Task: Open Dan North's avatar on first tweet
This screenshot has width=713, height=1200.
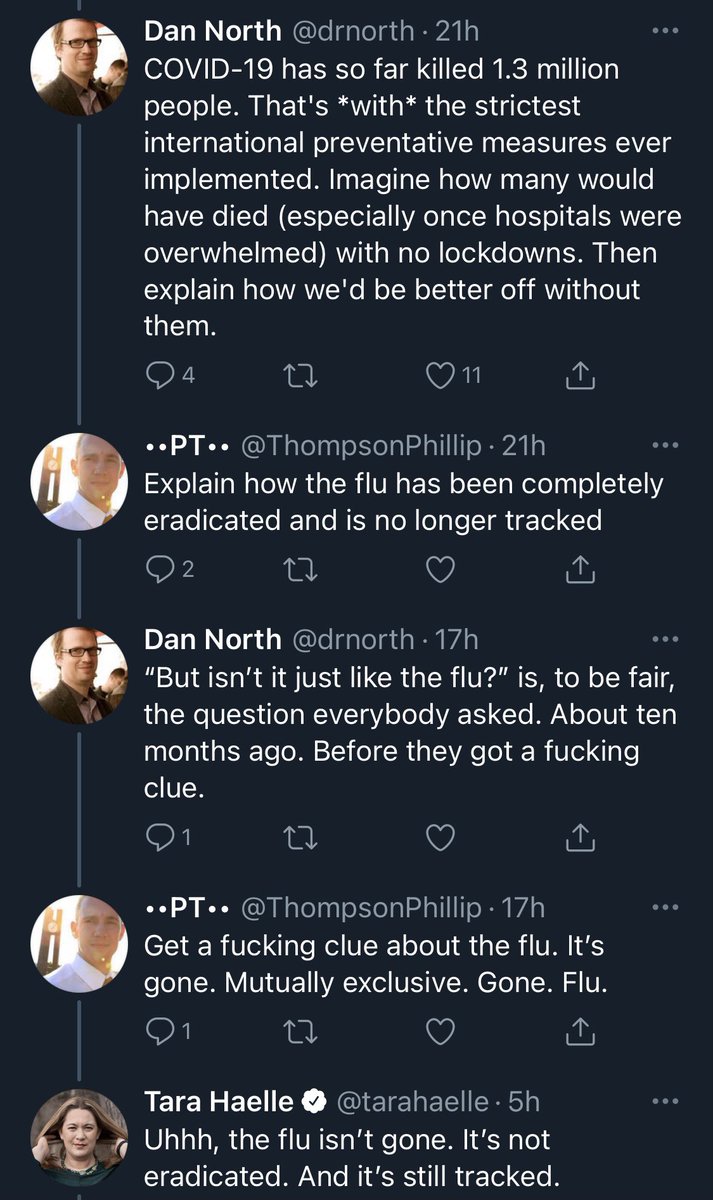Action: click(x=79, y=67)
